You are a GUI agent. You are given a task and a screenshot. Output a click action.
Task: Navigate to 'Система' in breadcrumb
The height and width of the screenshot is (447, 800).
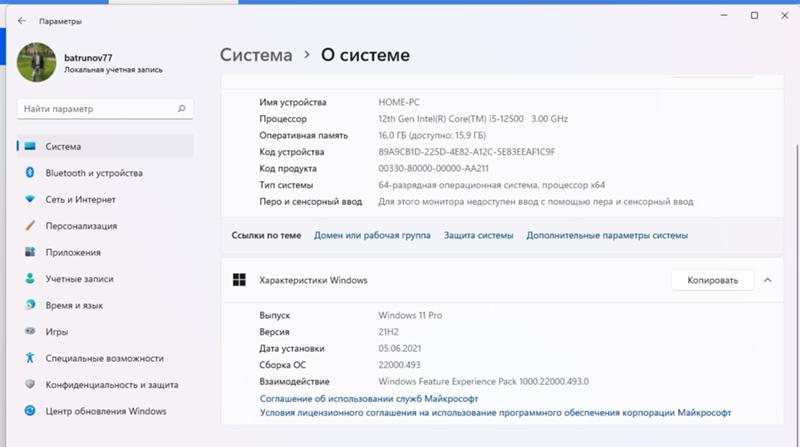tap(256, 55)
